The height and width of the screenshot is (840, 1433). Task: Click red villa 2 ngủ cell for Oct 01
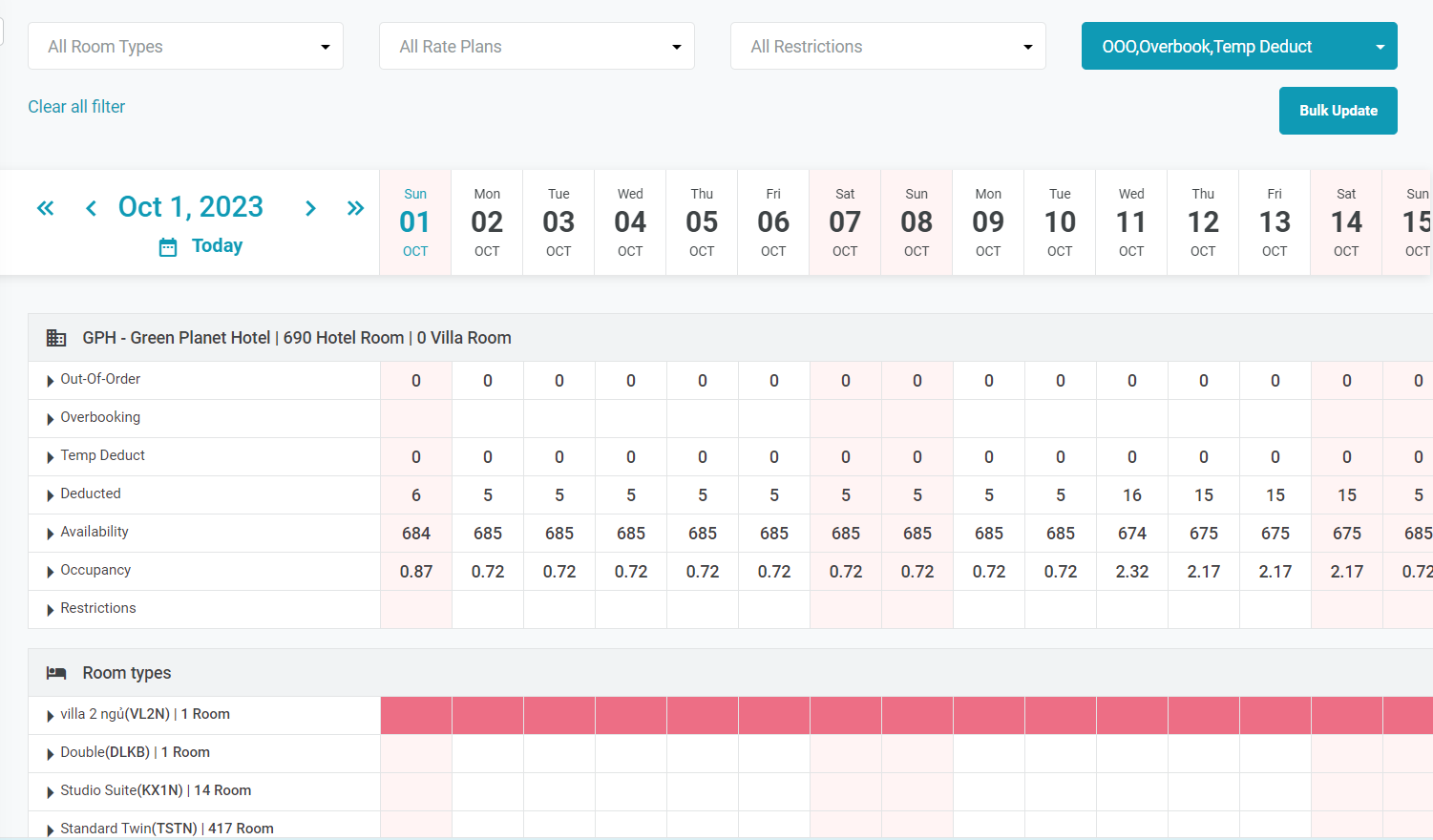(x=416, y=715)
